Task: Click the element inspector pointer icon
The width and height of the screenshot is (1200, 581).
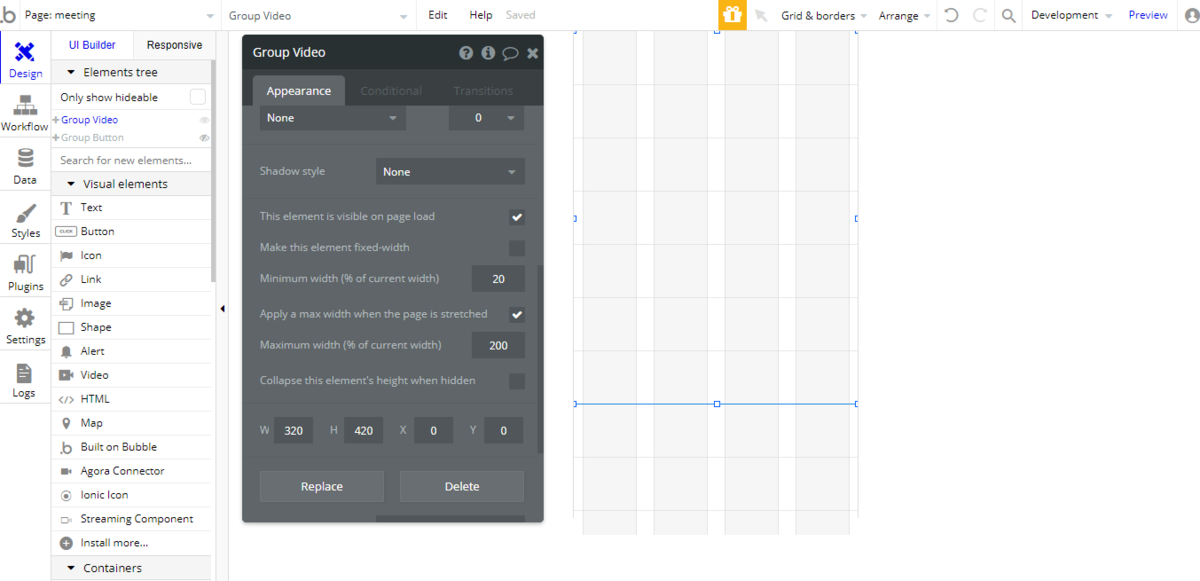Action: tap(761, 16)
